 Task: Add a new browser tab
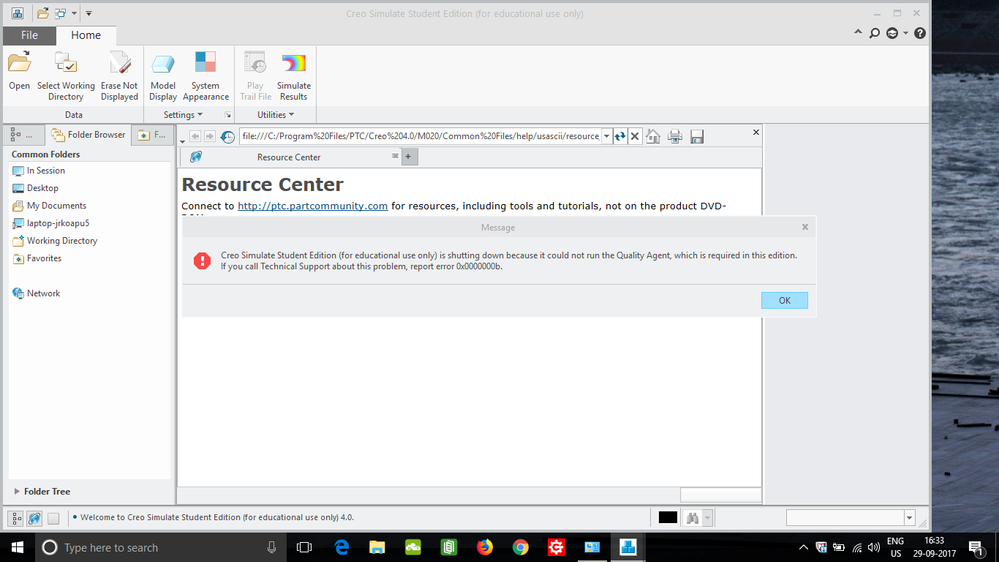tap(408, 157)
